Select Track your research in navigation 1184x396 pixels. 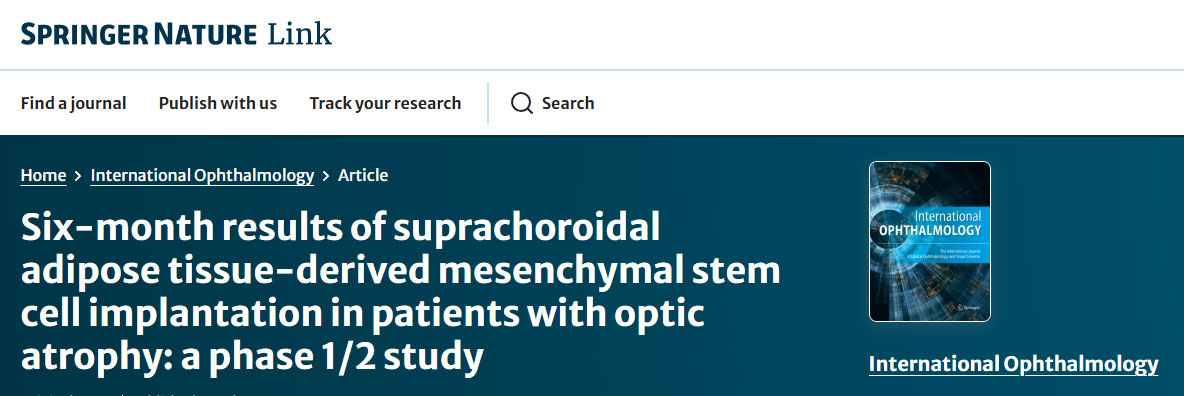[x=385, y=104]
